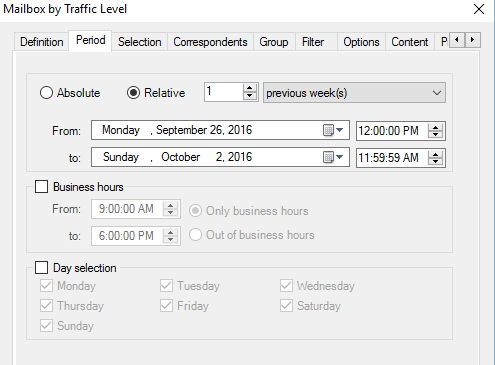Image resolution: width=495 pixels, height=365 pixels.
Task: Toggle the Wednesday checkbox
Action: tap(286, 286)
